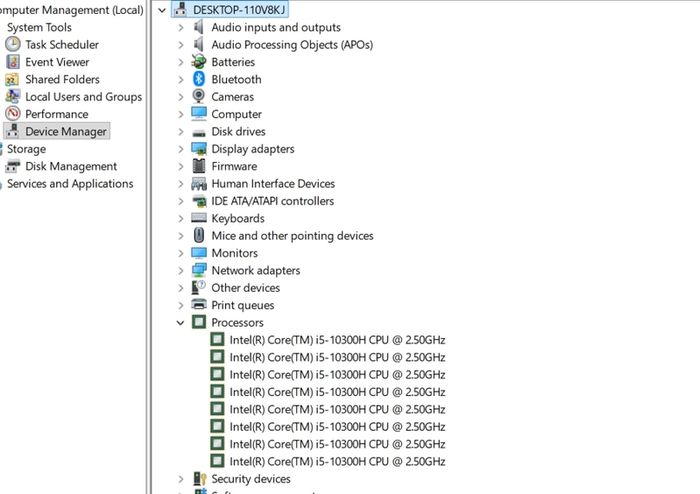Click the Other devices icon

click(x=199, y=287)
